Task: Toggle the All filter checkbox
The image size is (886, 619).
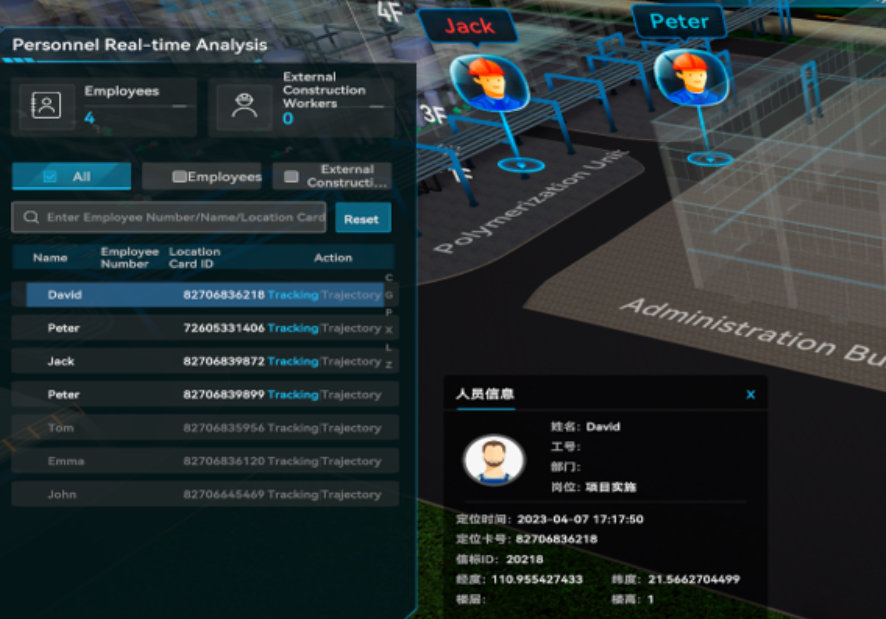Action: tap(50, 177)
